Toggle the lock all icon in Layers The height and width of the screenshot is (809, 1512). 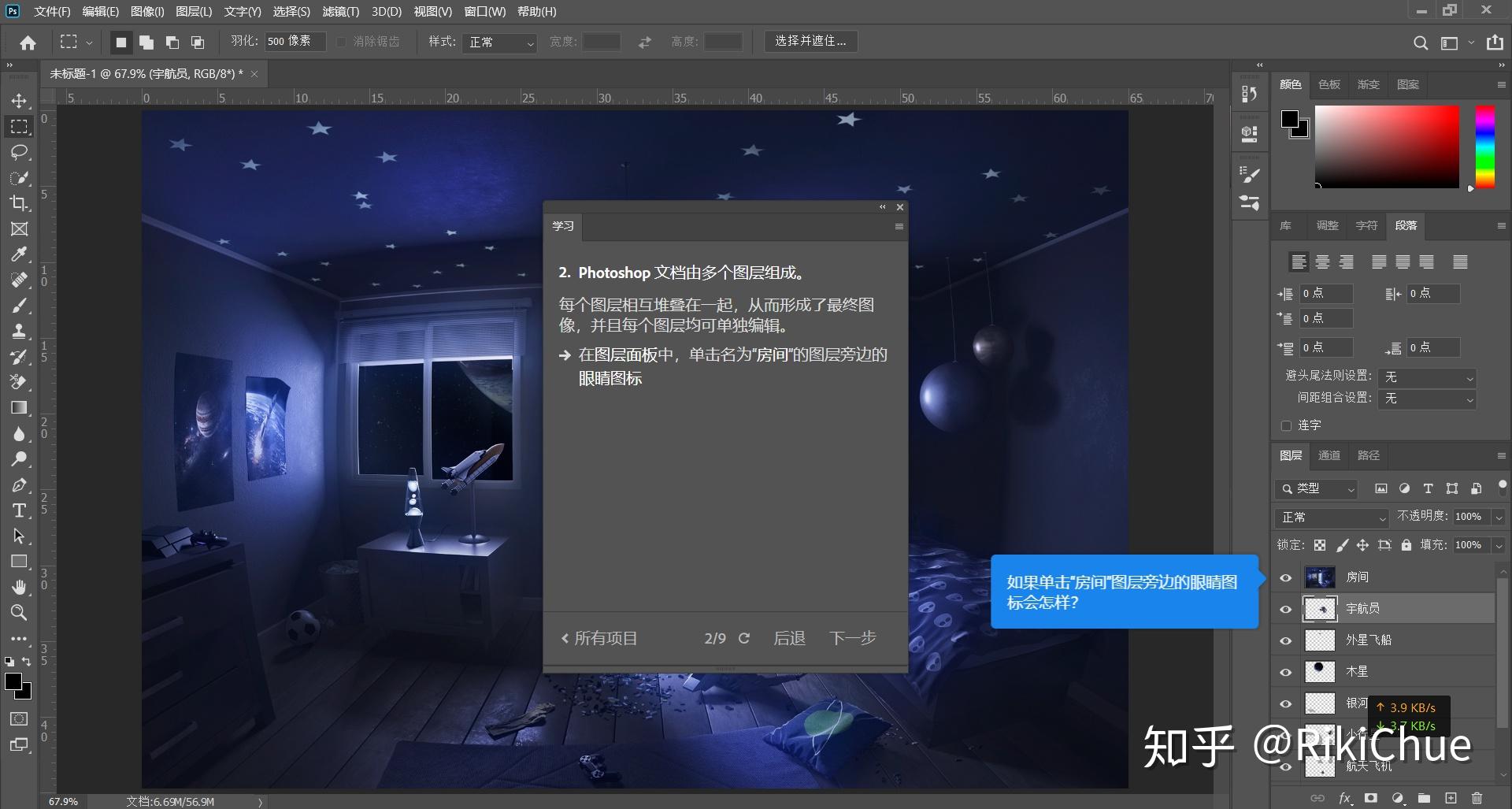(1406, 544)
